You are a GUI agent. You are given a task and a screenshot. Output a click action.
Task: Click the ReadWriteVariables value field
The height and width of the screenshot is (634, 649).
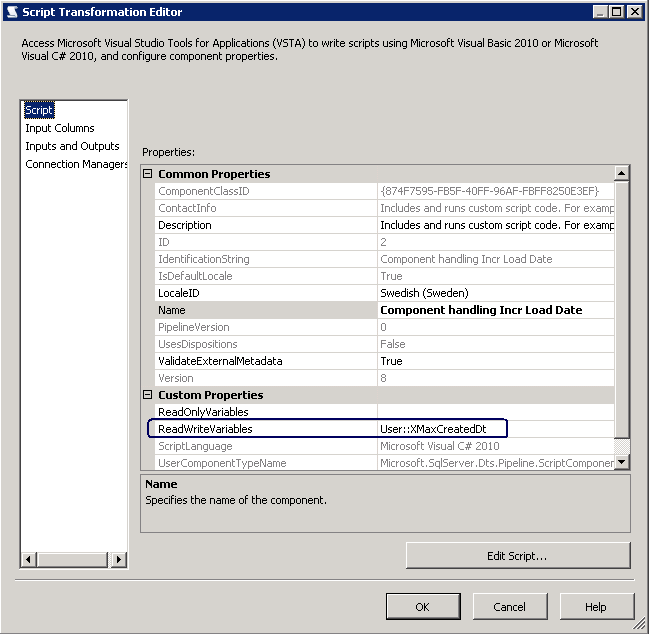[x=440, y=429]
